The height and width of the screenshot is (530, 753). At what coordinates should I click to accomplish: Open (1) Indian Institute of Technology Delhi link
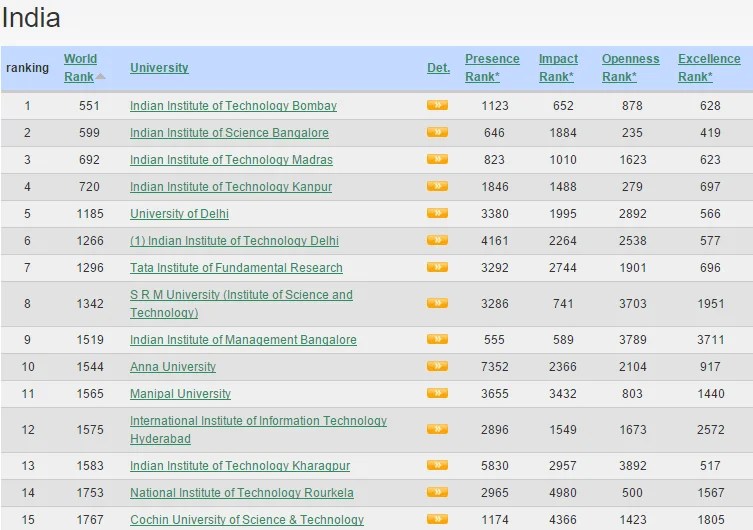click(234, 241)
